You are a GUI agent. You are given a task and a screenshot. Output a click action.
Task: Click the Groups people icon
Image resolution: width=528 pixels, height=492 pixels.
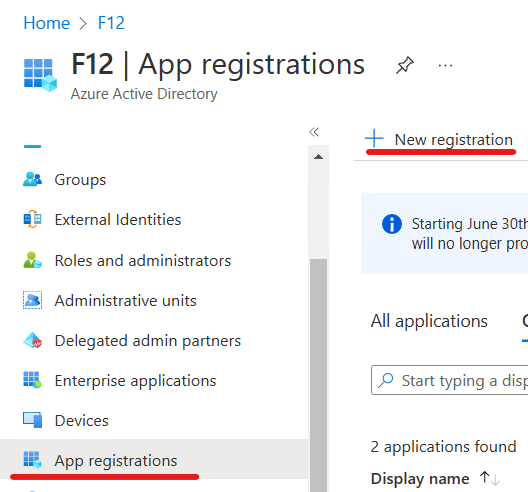pyautogui.click(x=32, y=179)
